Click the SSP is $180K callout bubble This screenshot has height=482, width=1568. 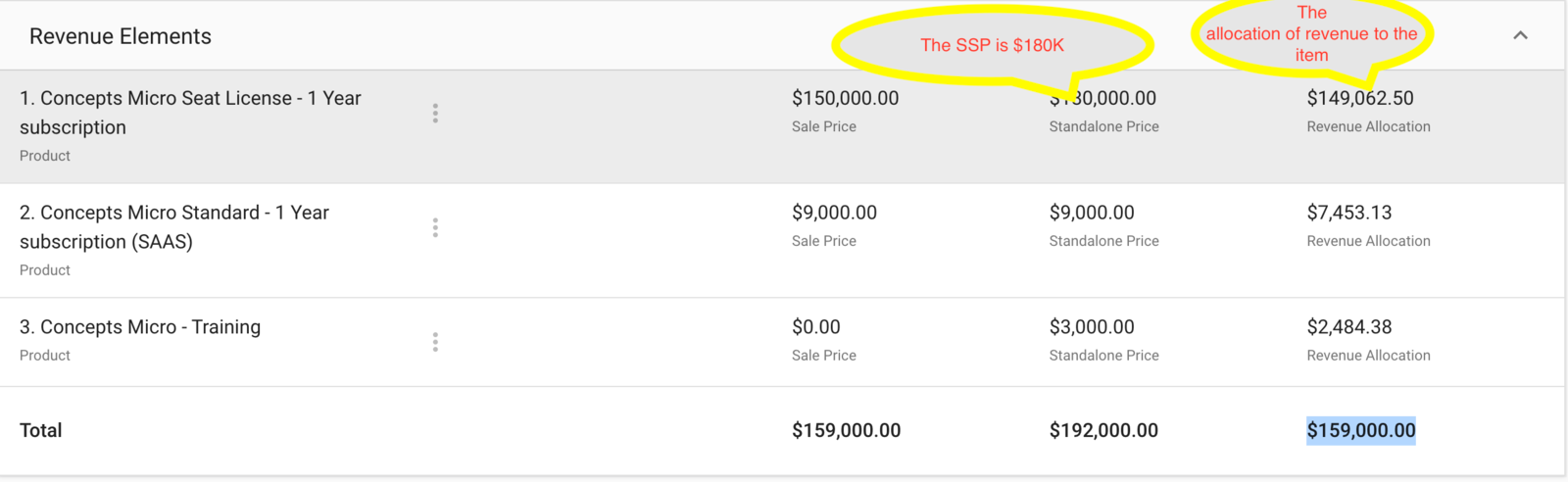coord(992,45)
